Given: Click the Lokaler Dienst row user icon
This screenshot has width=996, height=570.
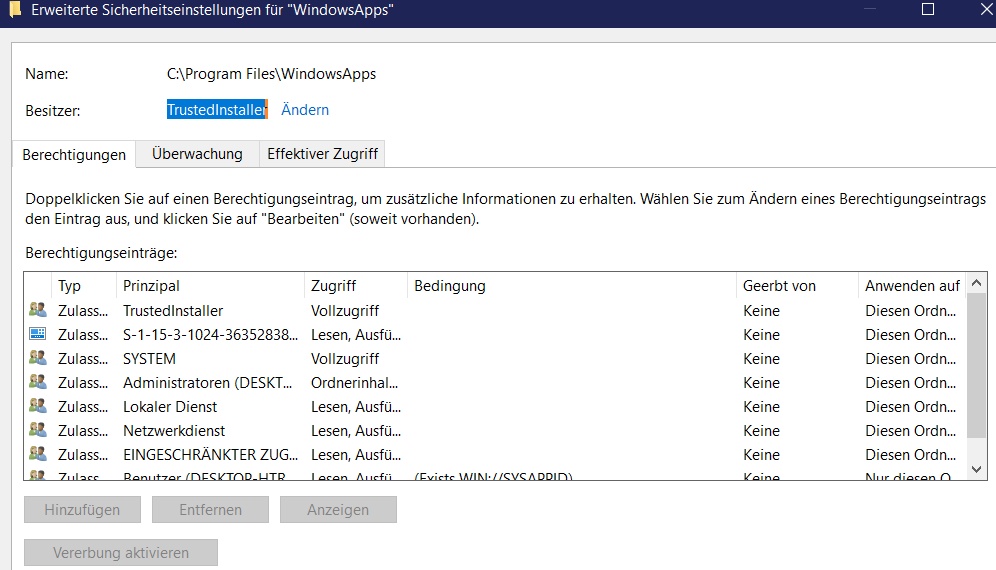Looking at the screenshot, I should click(x=37, y=406).
